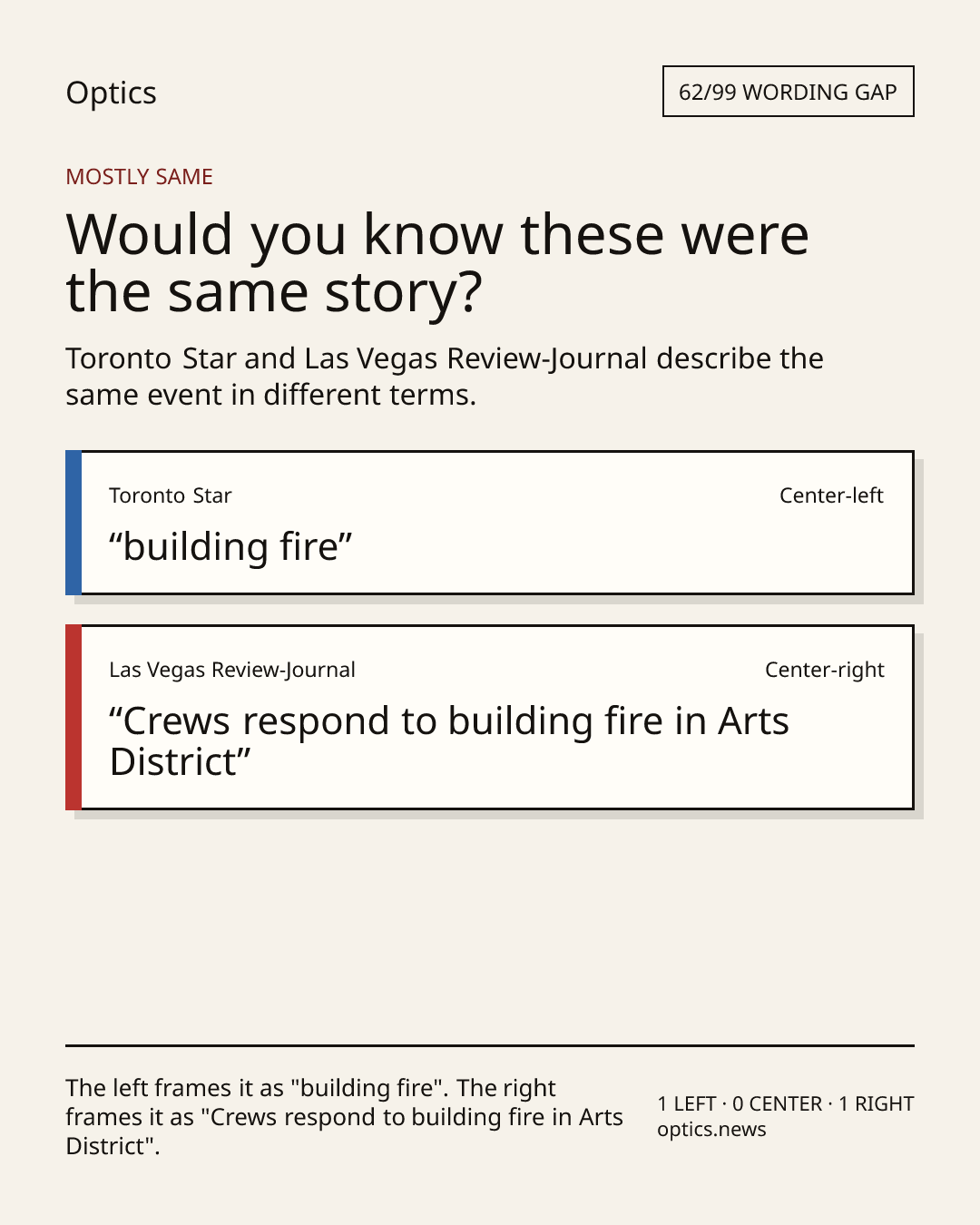
Task: Click the footer framing summary text
Action: [345, 1117]
